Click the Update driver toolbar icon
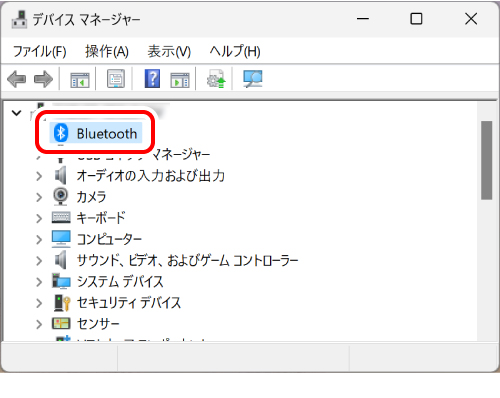Viewport: 500px width, 398px height. [216, 79]
